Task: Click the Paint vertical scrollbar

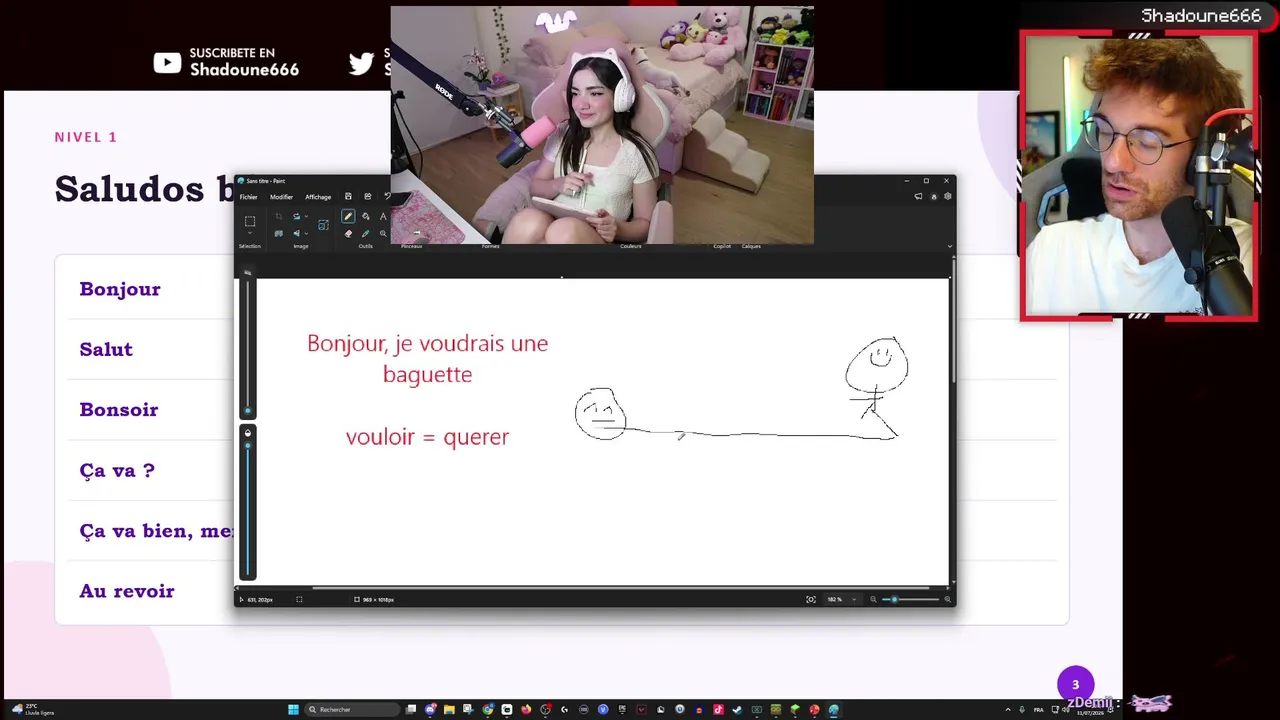Action: (x=952, y=320)
